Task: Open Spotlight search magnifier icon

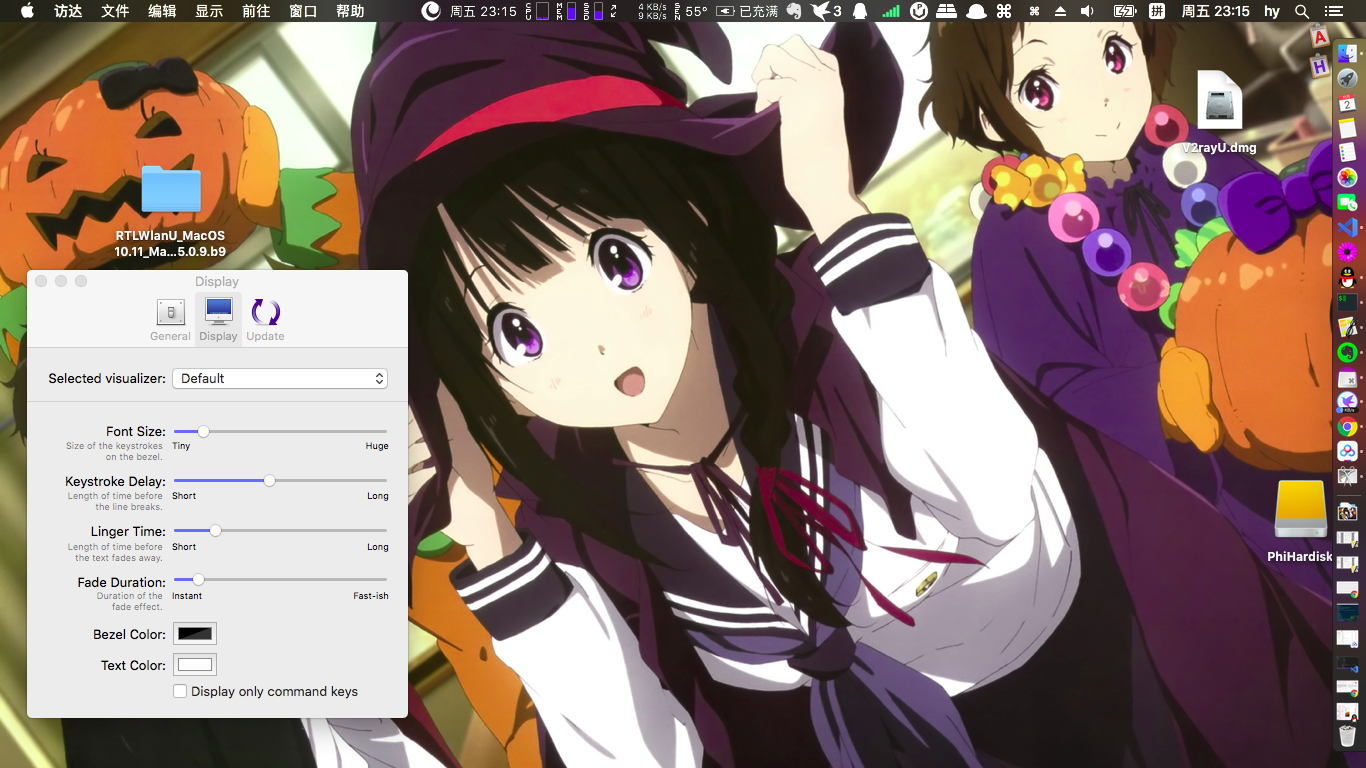Action: coord(1302,11)
